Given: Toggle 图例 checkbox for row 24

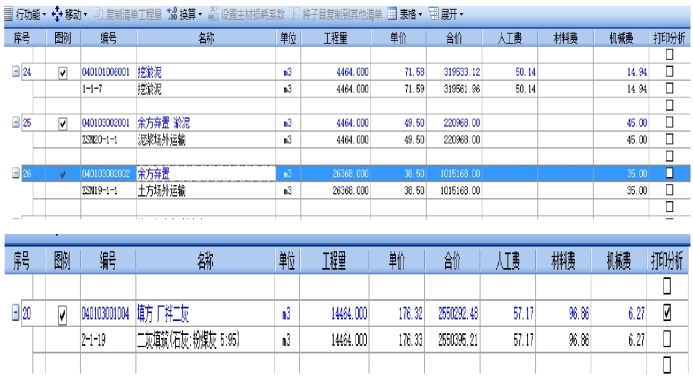Looking at the screenshot, I should pos(63,73).
